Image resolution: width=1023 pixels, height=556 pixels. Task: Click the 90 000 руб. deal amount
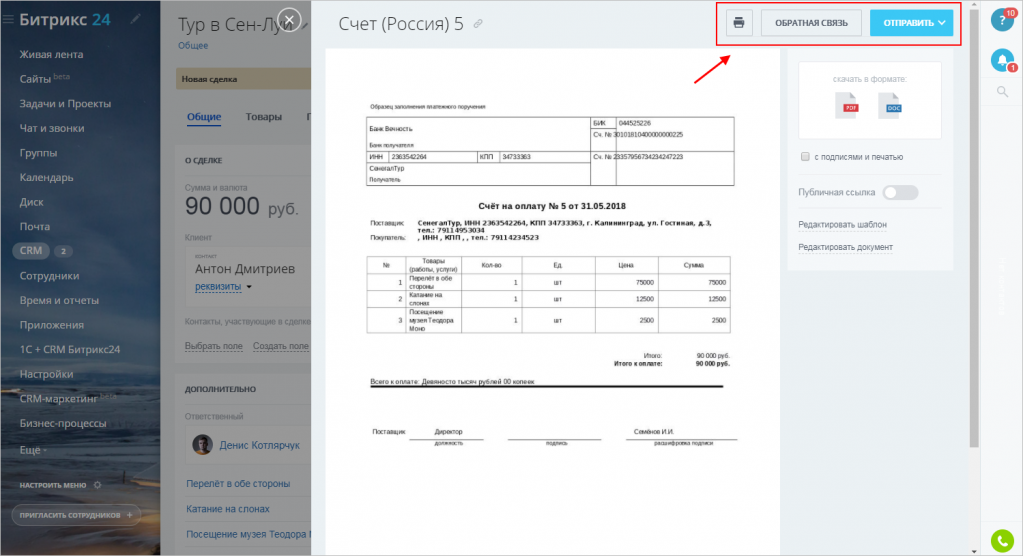(x=241, y=206)
